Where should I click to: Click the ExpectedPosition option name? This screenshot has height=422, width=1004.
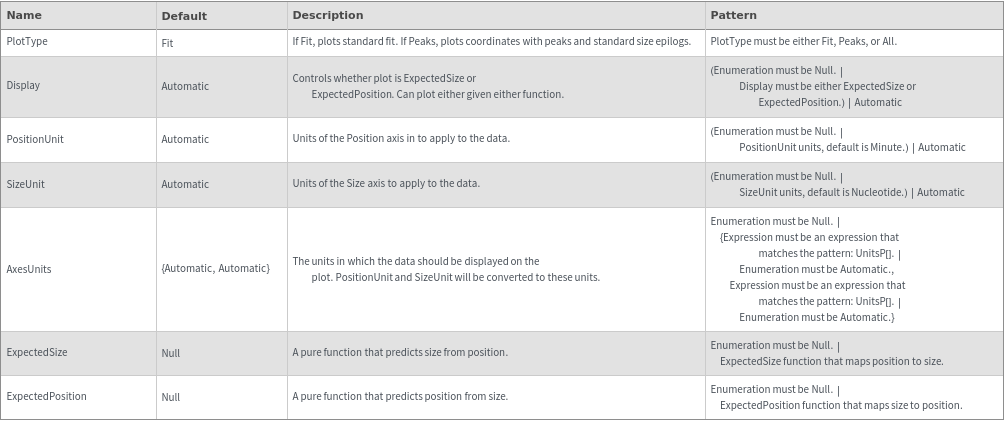[x=46, y=396]
